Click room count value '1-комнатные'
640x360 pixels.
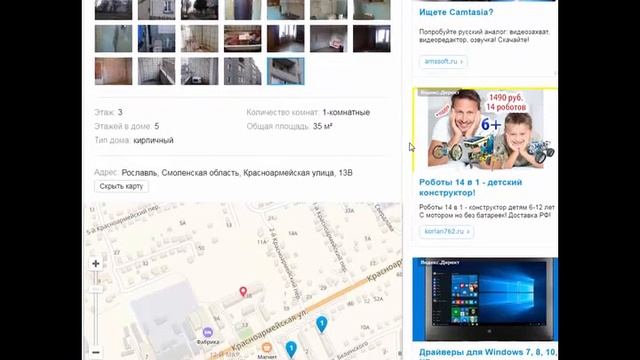(346, 112)
